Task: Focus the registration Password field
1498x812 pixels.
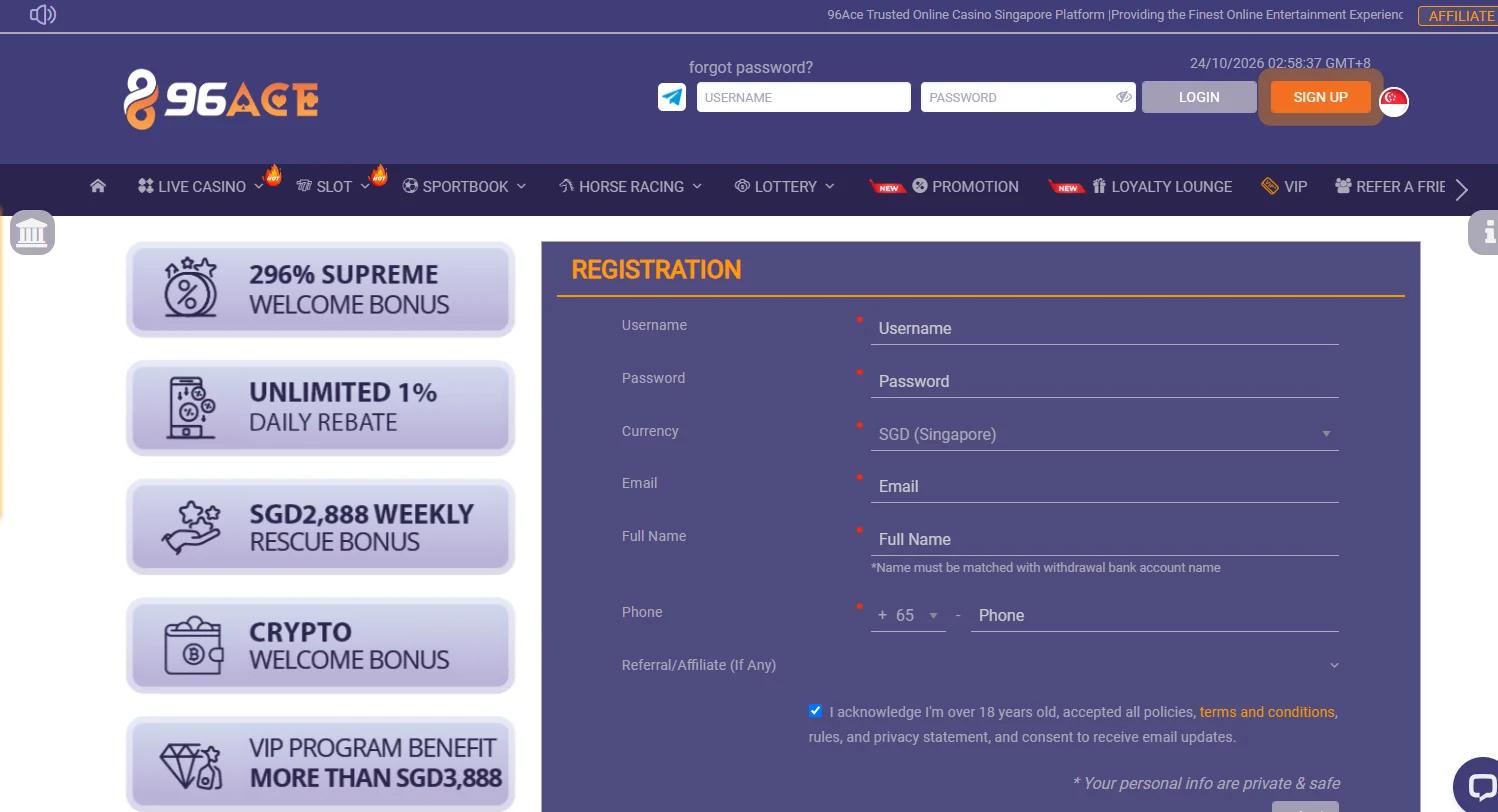Action: pos(1104,381)
